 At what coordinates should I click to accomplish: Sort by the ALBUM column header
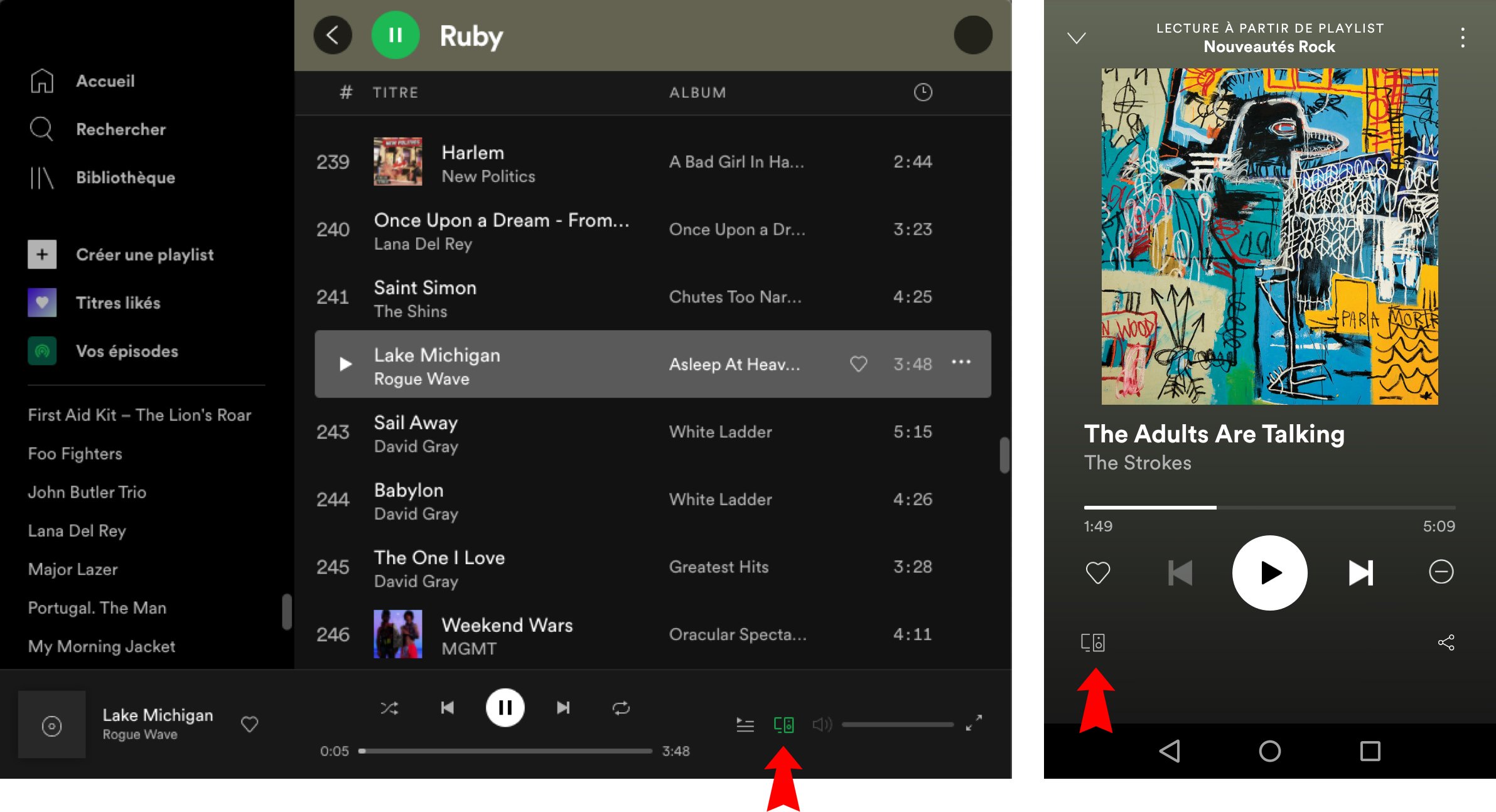[x=697, y=92]
